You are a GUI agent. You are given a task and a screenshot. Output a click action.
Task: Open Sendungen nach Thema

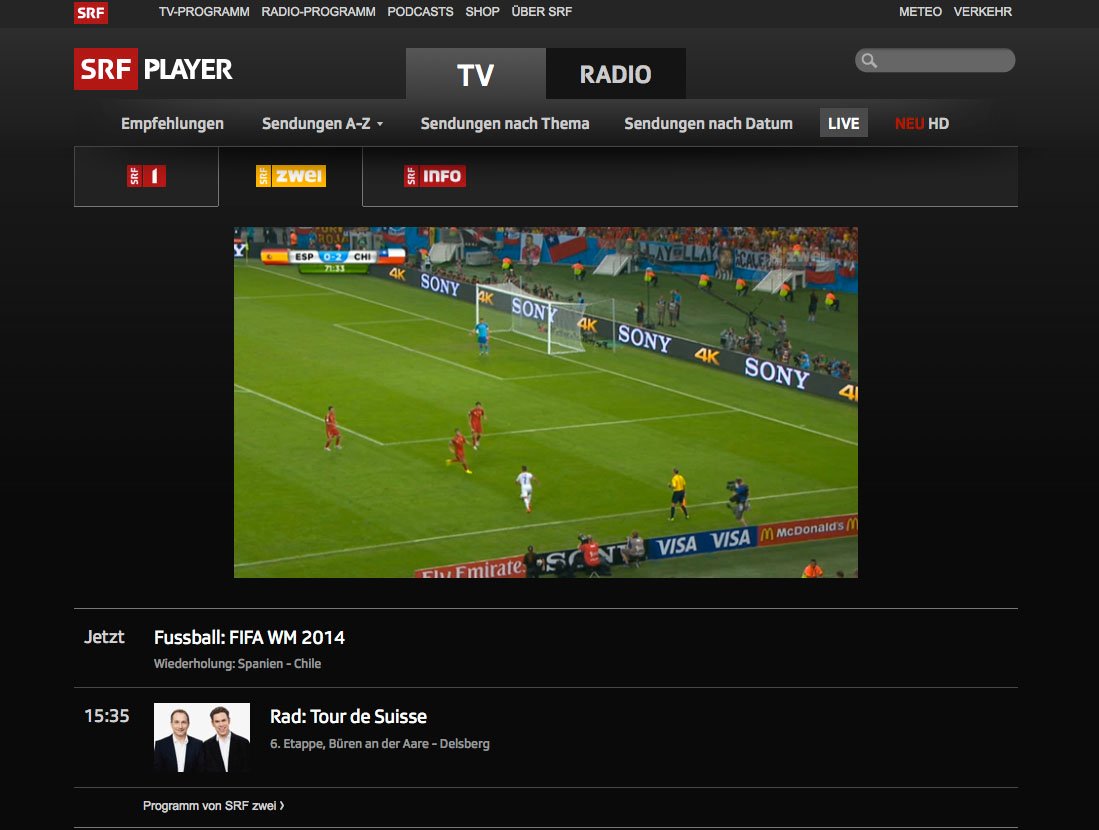[505, 124]
